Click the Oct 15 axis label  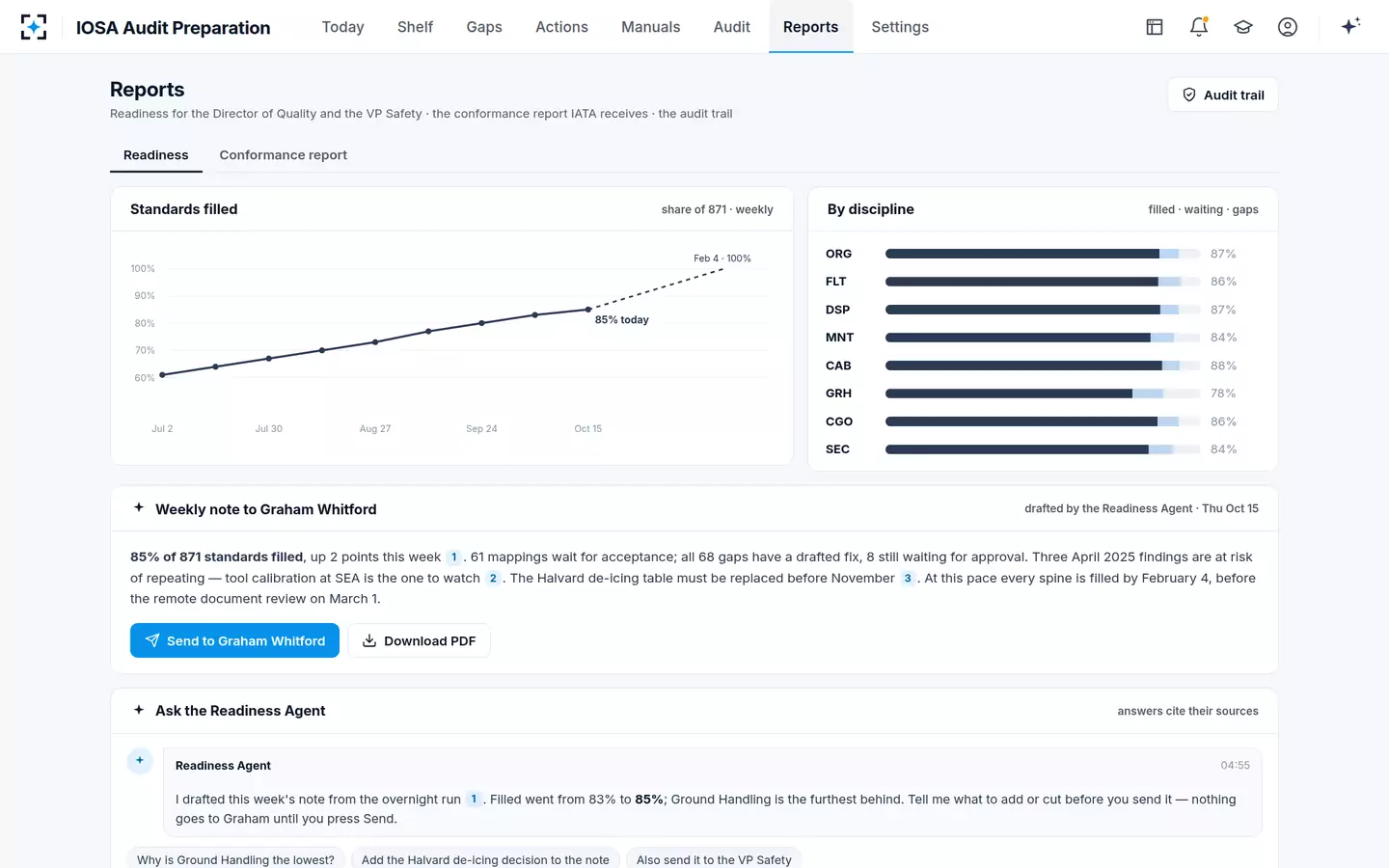(x=588, y=428)
